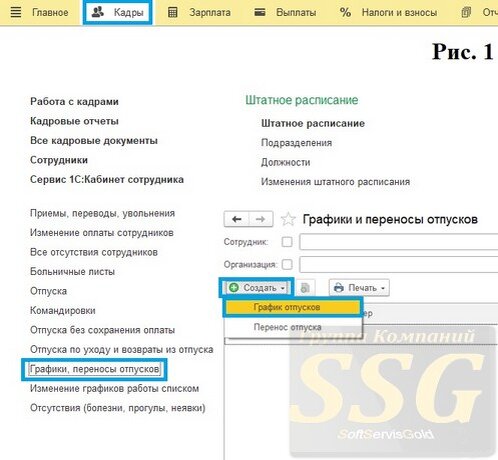Select Перенос отпуска from the menu
Image resolution: width=498 pixels, height=460 pixels.
click(x=287, y=327)
